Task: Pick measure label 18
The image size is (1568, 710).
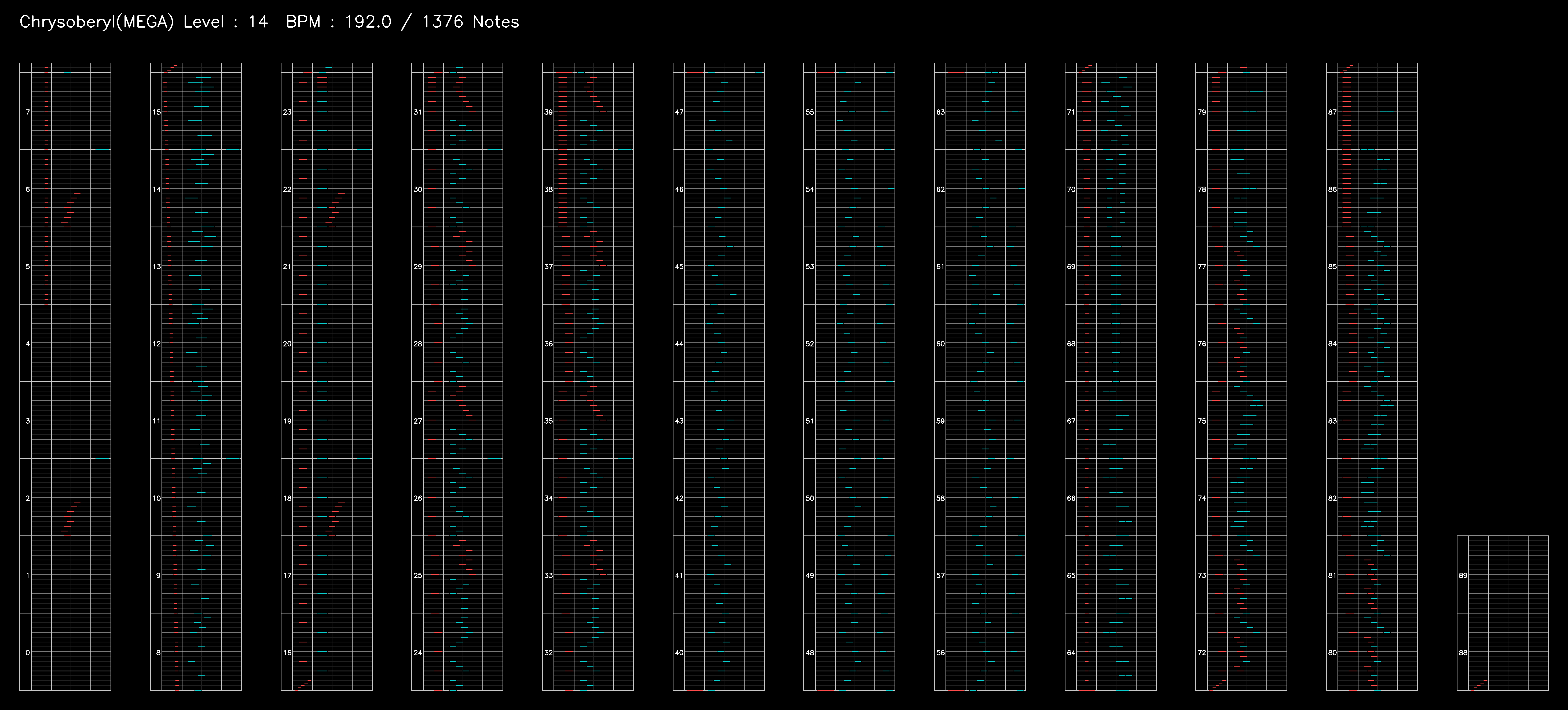Action: click(x=287, y=498)
